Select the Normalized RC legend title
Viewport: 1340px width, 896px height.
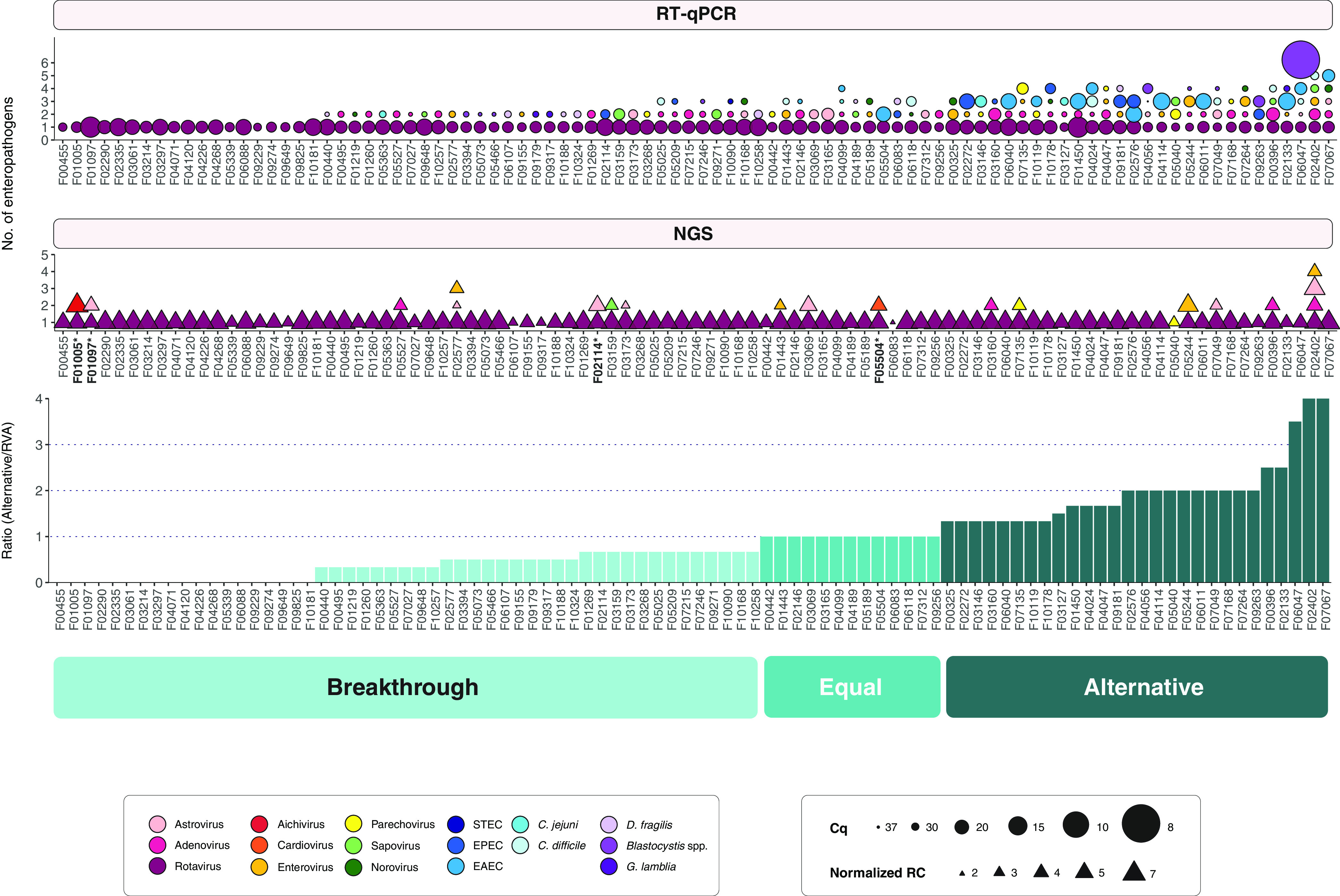coord(877,873)
